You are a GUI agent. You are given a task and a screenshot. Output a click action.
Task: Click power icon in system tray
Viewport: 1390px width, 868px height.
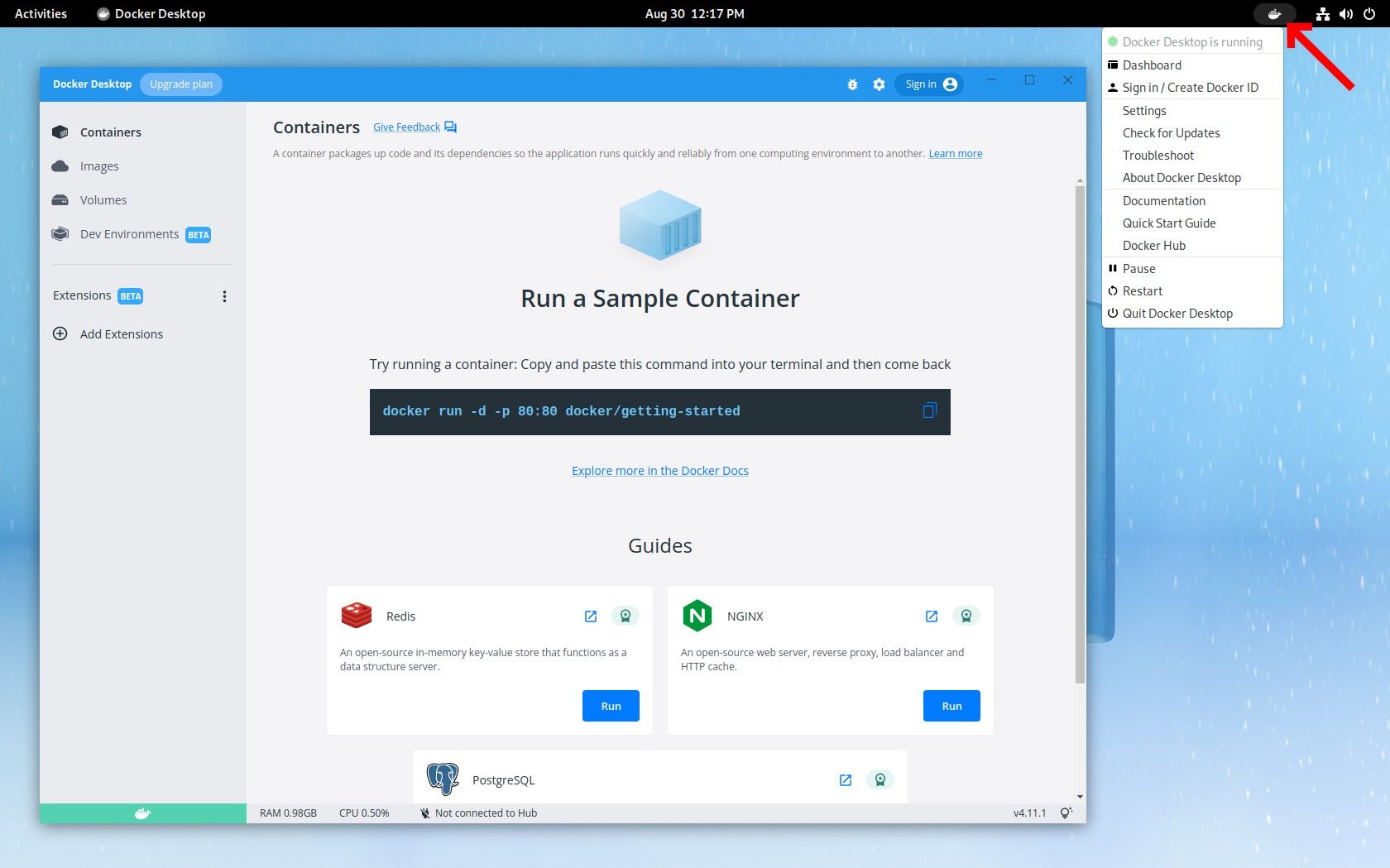click(x=1369, y=14)
